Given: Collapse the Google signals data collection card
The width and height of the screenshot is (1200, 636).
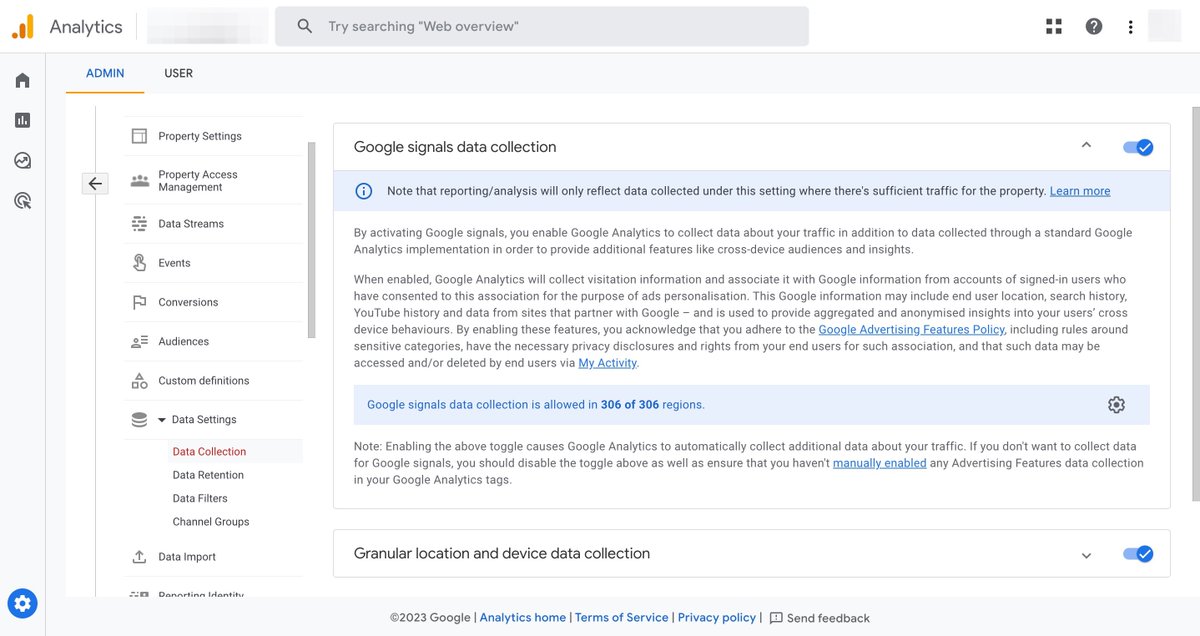Looking at the screenshot, I should pyautogui.click(x=1086, y=146).
